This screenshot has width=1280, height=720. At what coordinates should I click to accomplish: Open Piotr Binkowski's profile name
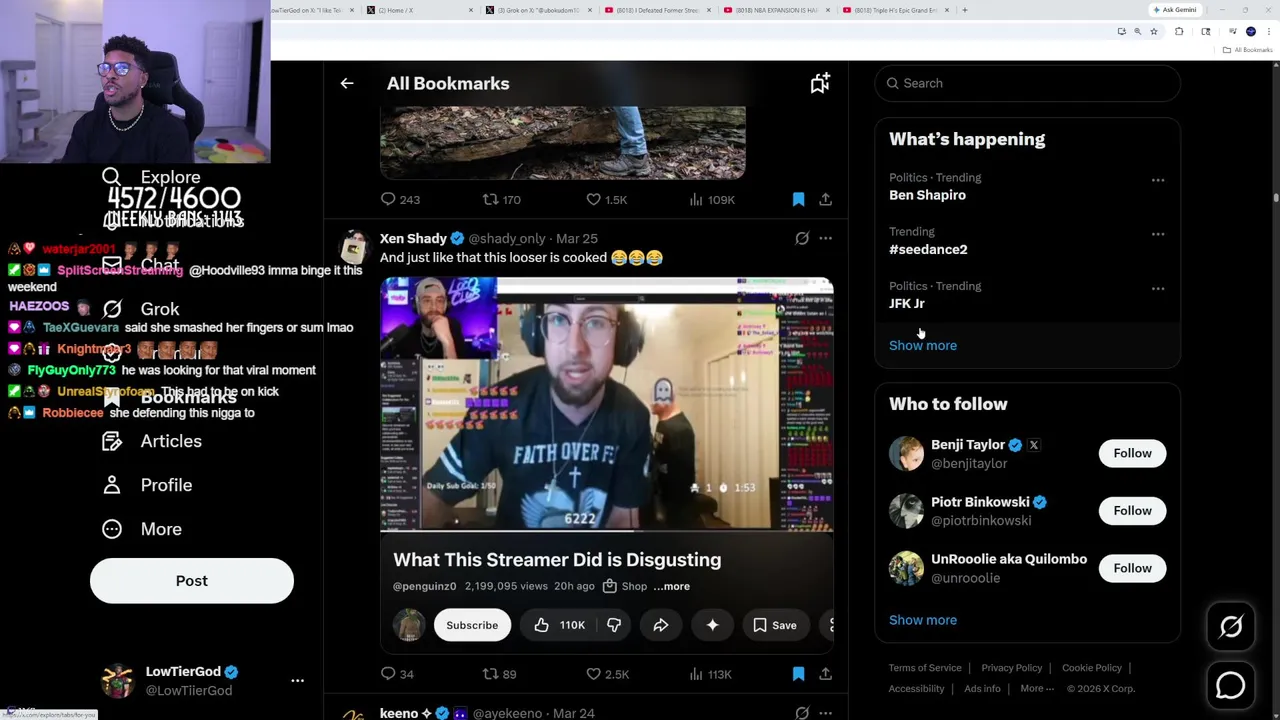coord(980,502)
